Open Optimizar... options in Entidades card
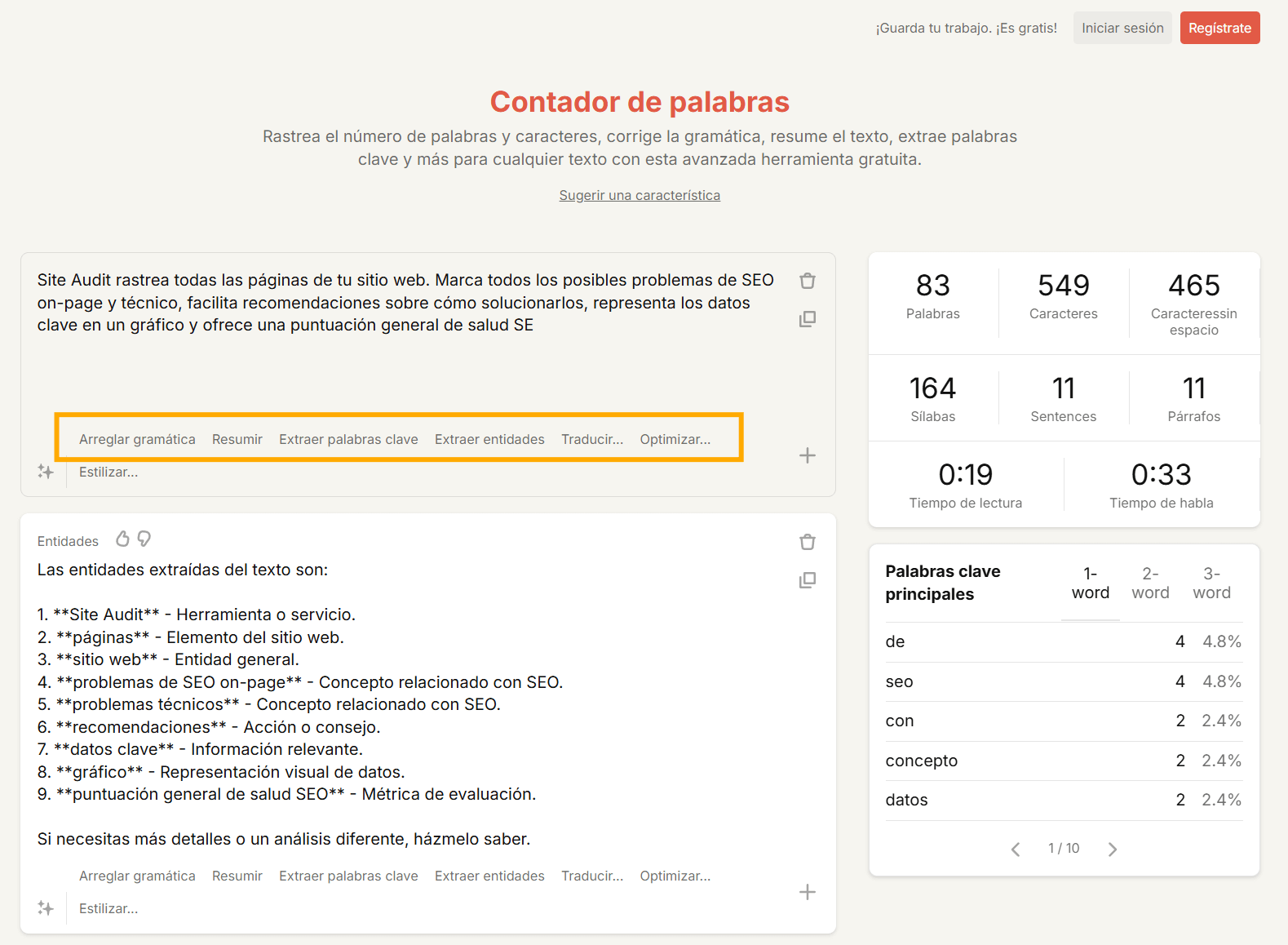This screenshot has height=945, width=1288. (675, 876)
